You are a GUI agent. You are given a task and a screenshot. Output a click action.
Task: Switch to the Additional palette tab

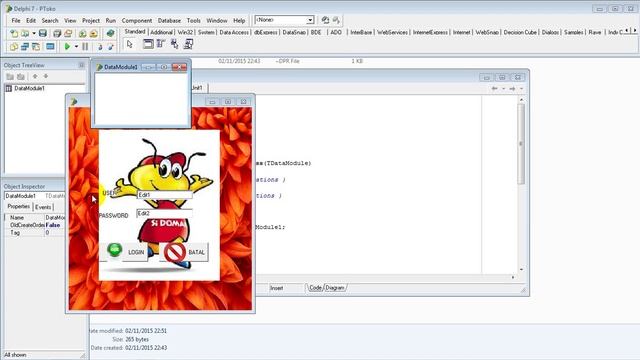(161, 32)
